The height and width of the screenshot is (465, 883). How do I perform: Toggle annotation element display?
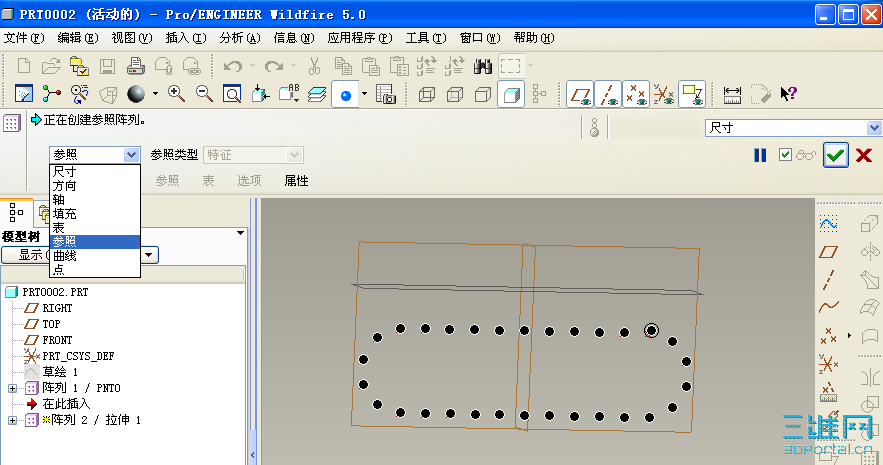[692, 94]
